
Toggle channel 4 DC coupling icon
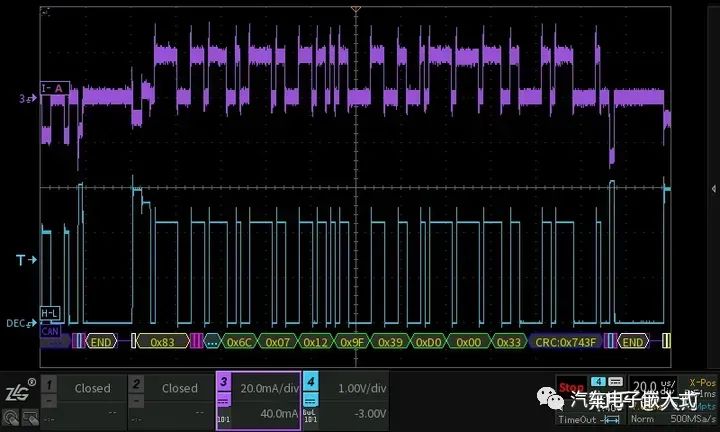pyautogui.click(x=311, y=400)
